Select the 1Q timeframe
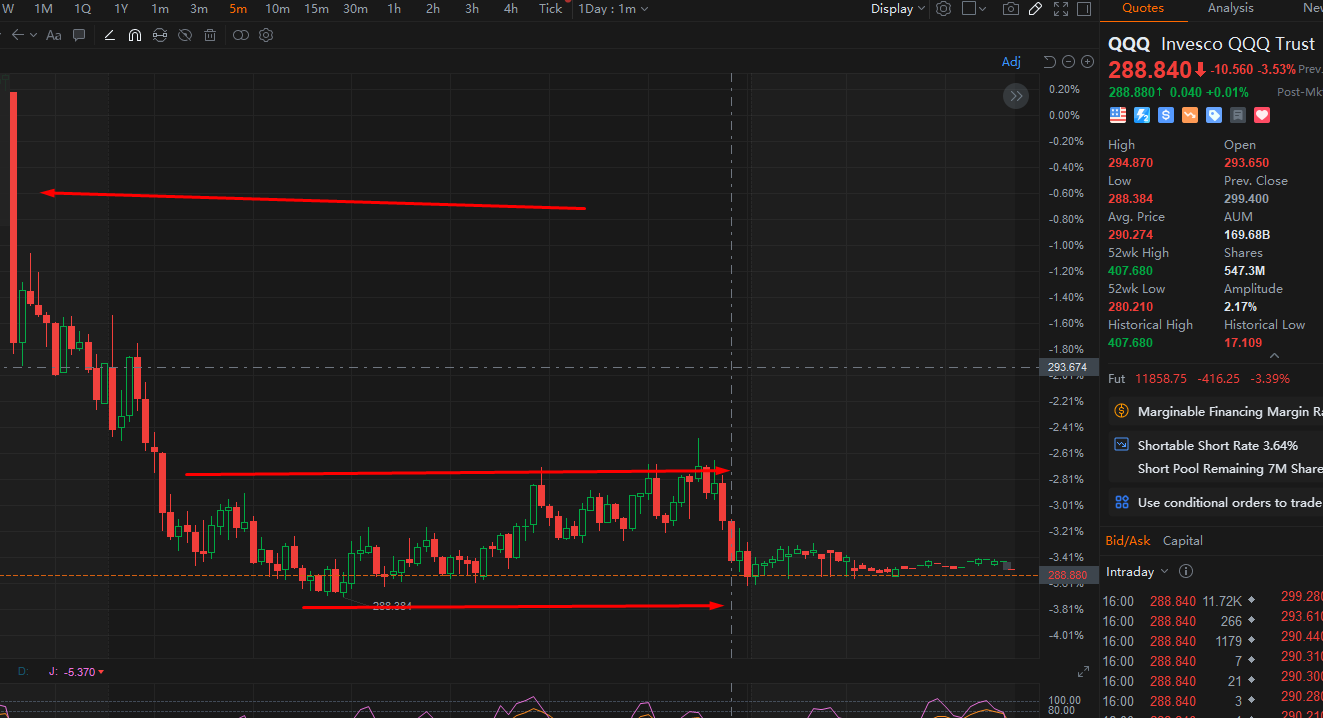The height and width of the screenshot is (718, 1323). (82, 9)
